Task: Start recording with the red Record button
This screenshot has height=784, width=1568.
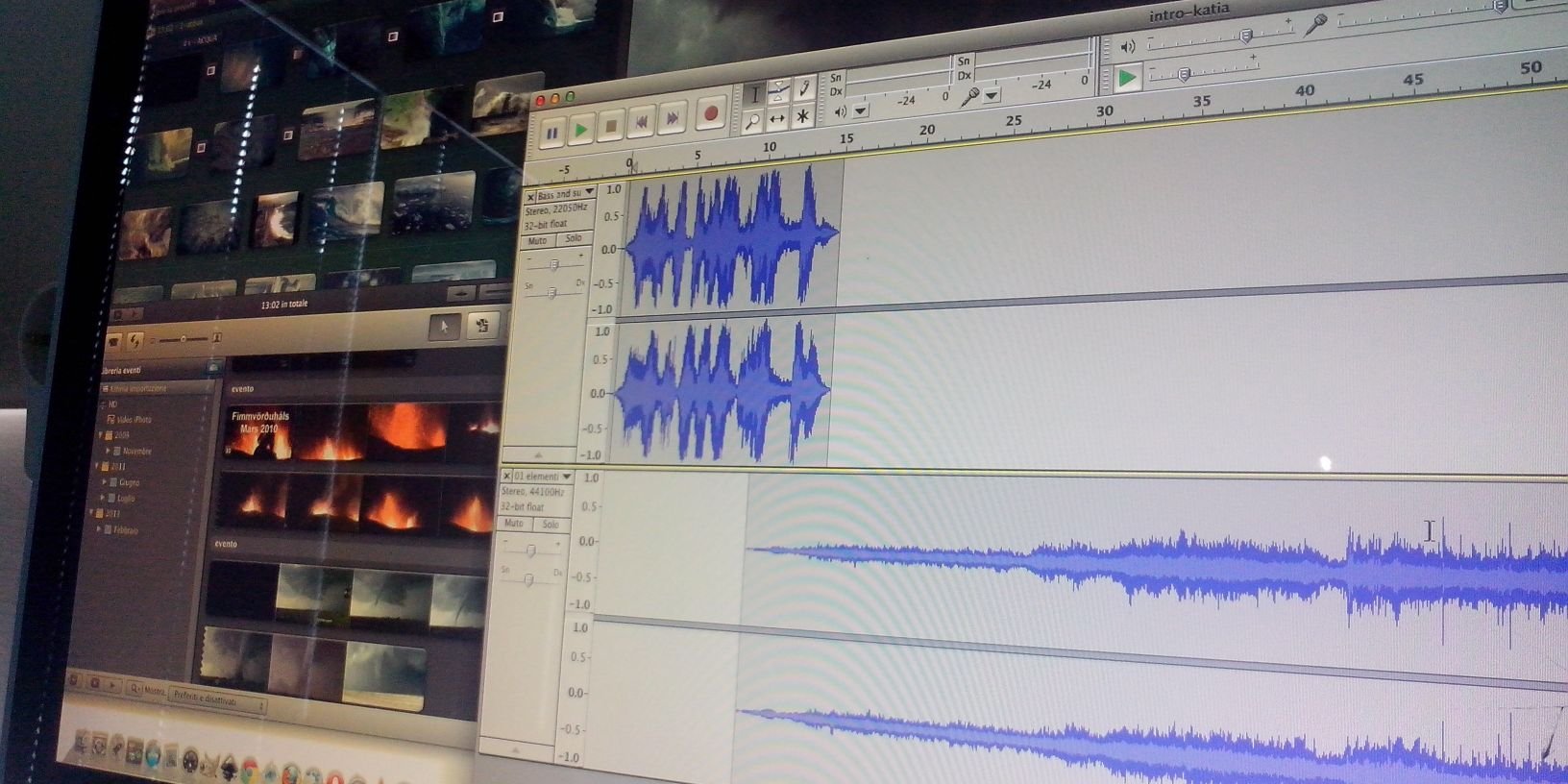Action: coord(710,113)
